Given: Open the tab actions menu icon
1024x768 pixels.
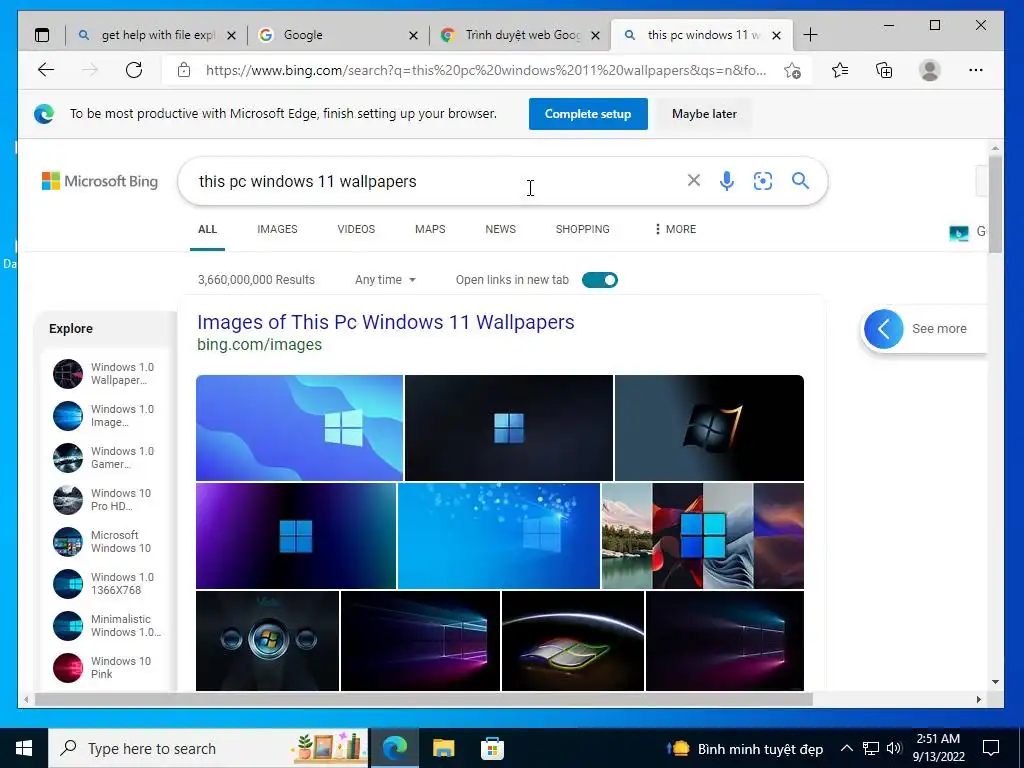Looking at the screenshot, I should pos(42,35).
